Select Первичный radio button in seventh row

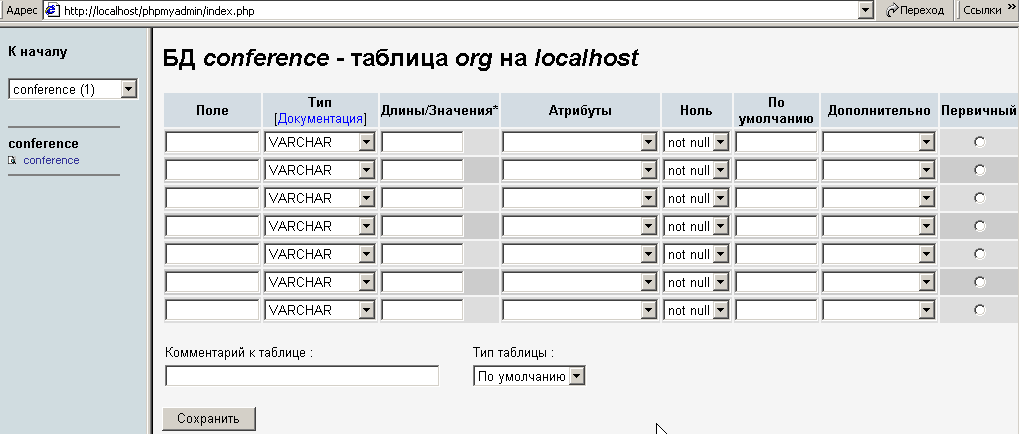979,310
